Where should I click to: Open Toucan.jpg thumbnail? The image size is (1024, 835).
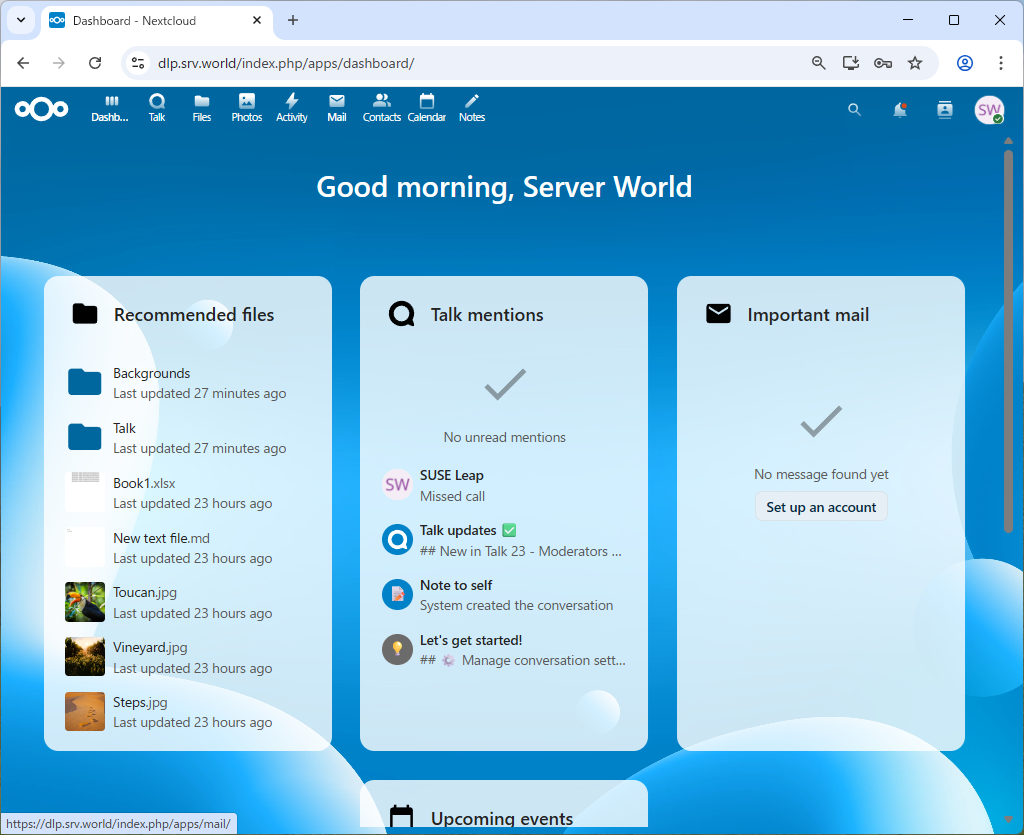click(x=85, y=602)
